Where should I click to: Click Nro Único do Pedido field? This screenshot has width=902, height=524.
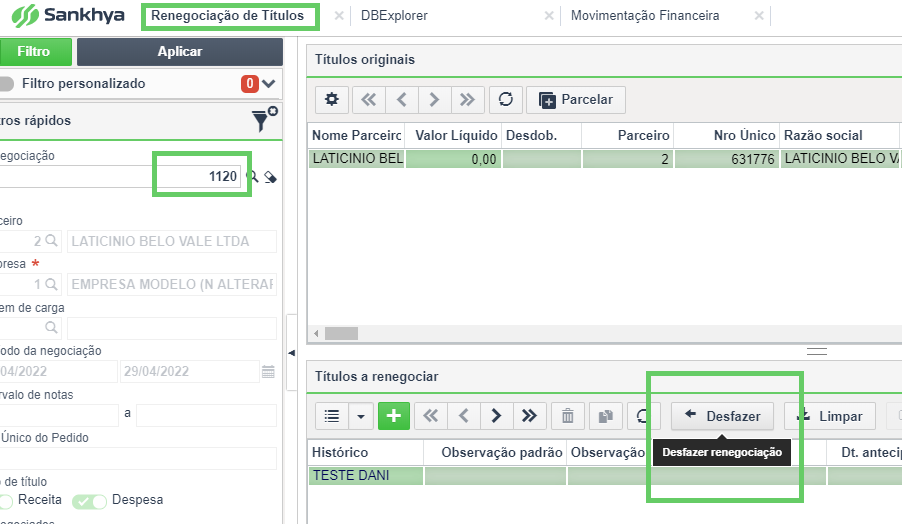coord(138,459)
